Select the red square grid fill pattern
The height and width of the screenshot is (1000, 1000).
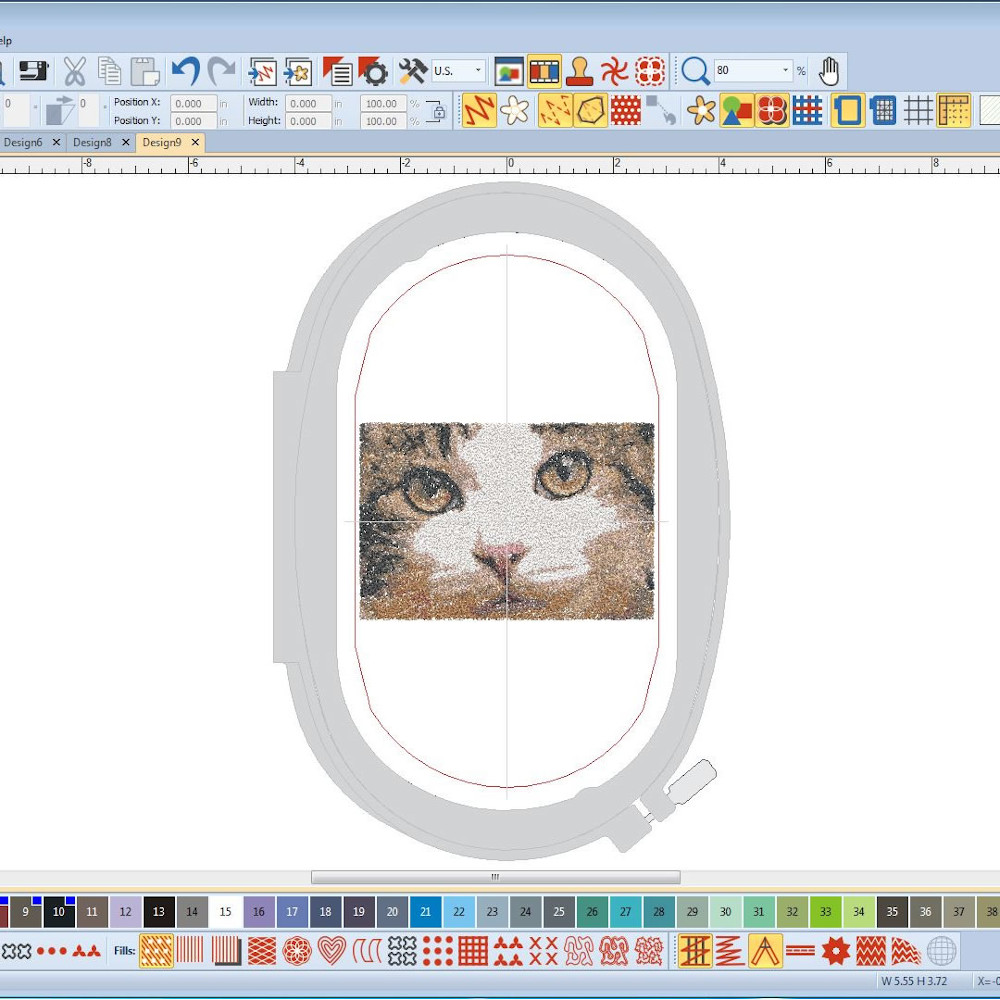pyautogui.click(x=473, y=951)
